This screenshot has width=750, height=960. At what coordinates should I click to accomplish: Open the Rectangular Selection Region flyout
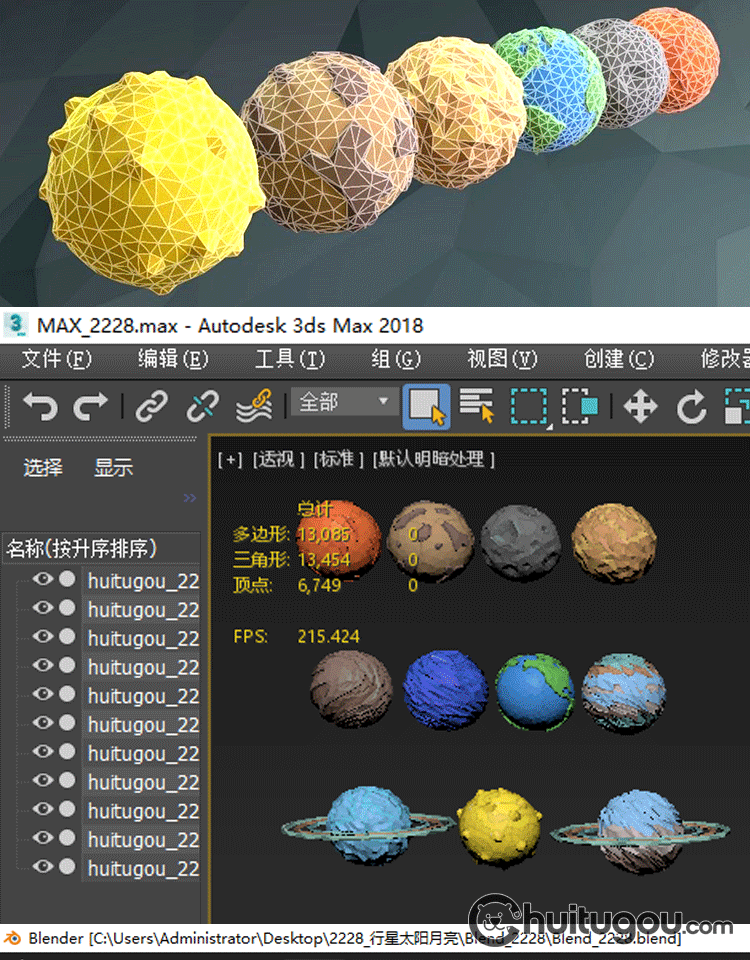coord(529,406)
